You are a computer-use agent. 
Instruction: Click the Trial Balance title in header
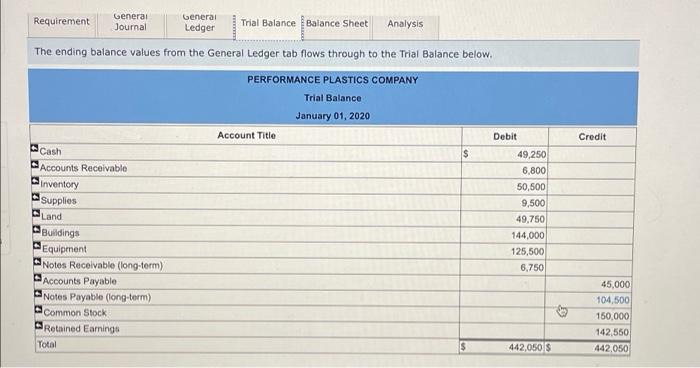point(333,98)
